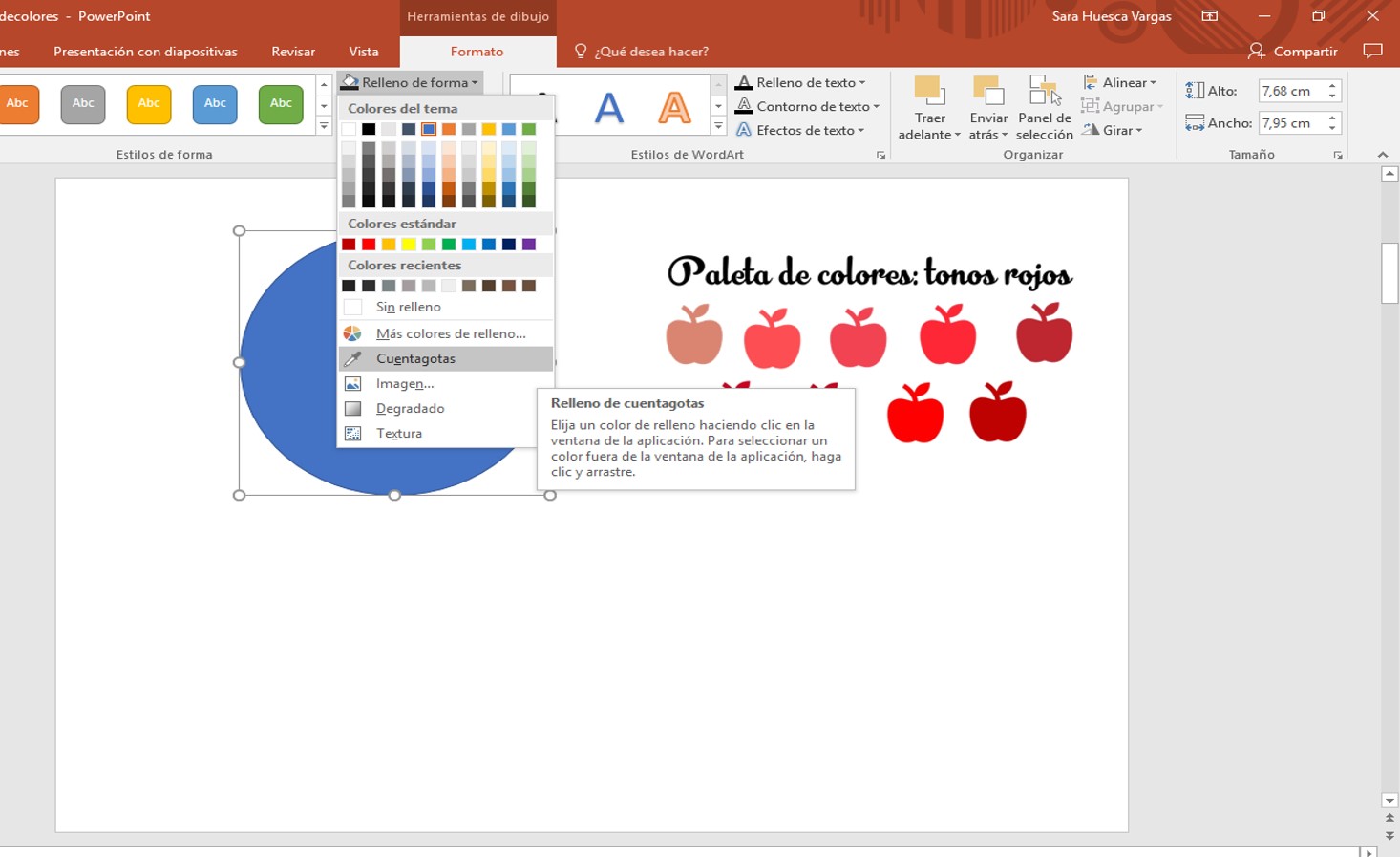The width and height of the screenshot is (1400, 857).
Task: Open Más colores de relleno dialog
Action: [450, 332]
